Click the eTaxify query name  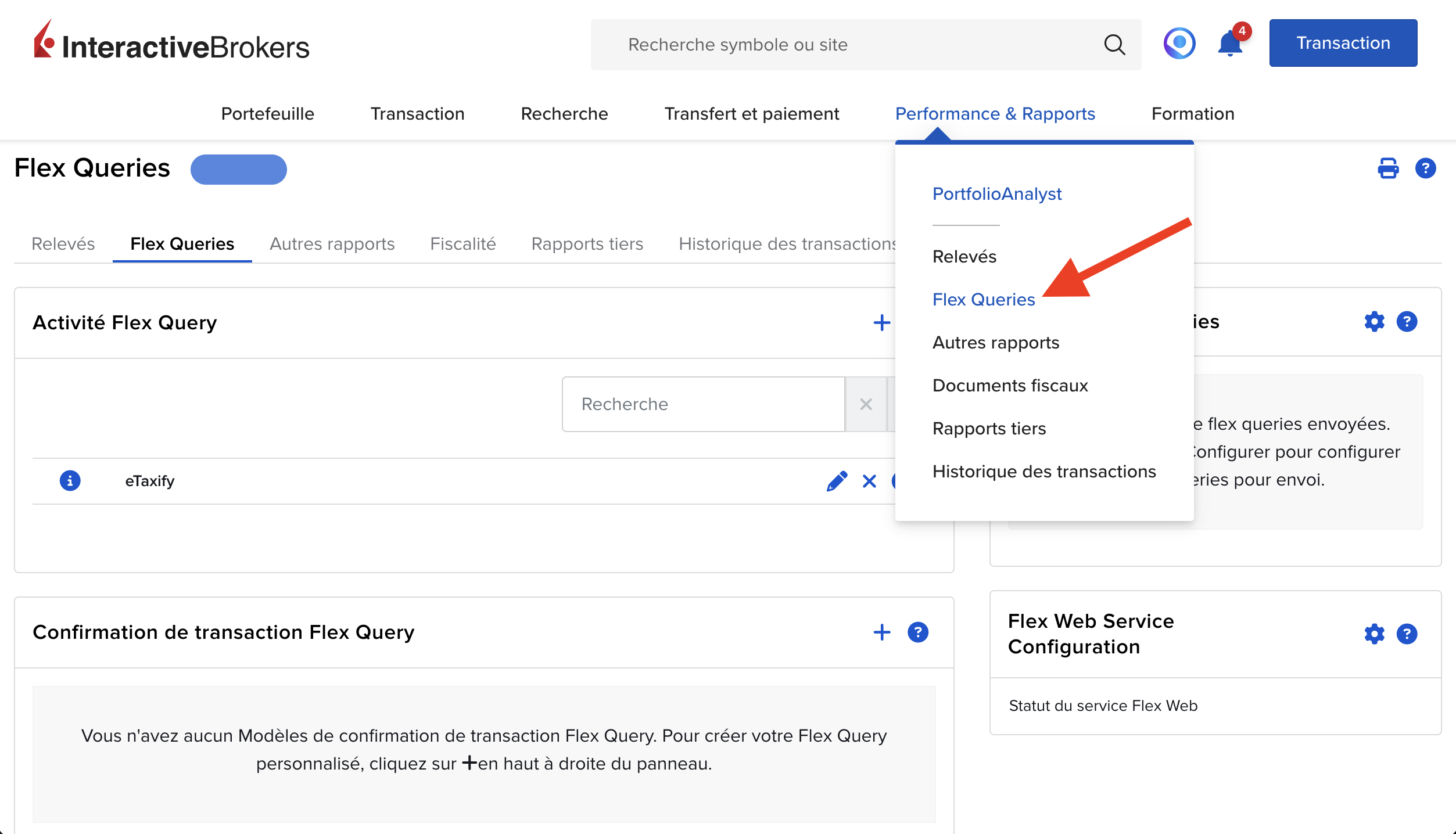point(150,481)
